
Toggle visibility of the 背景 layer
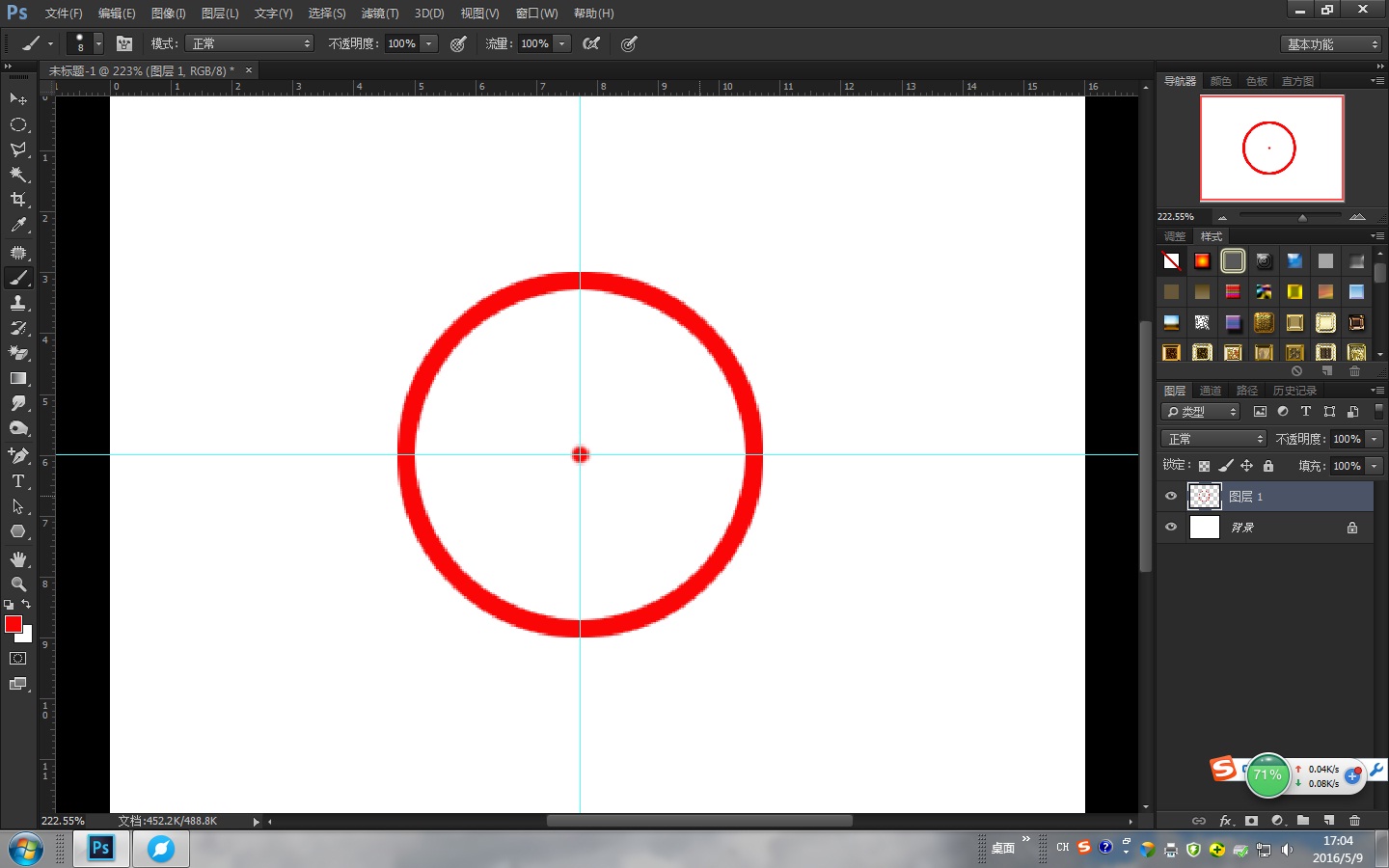pyautogui.click(x=1171, y=528)
